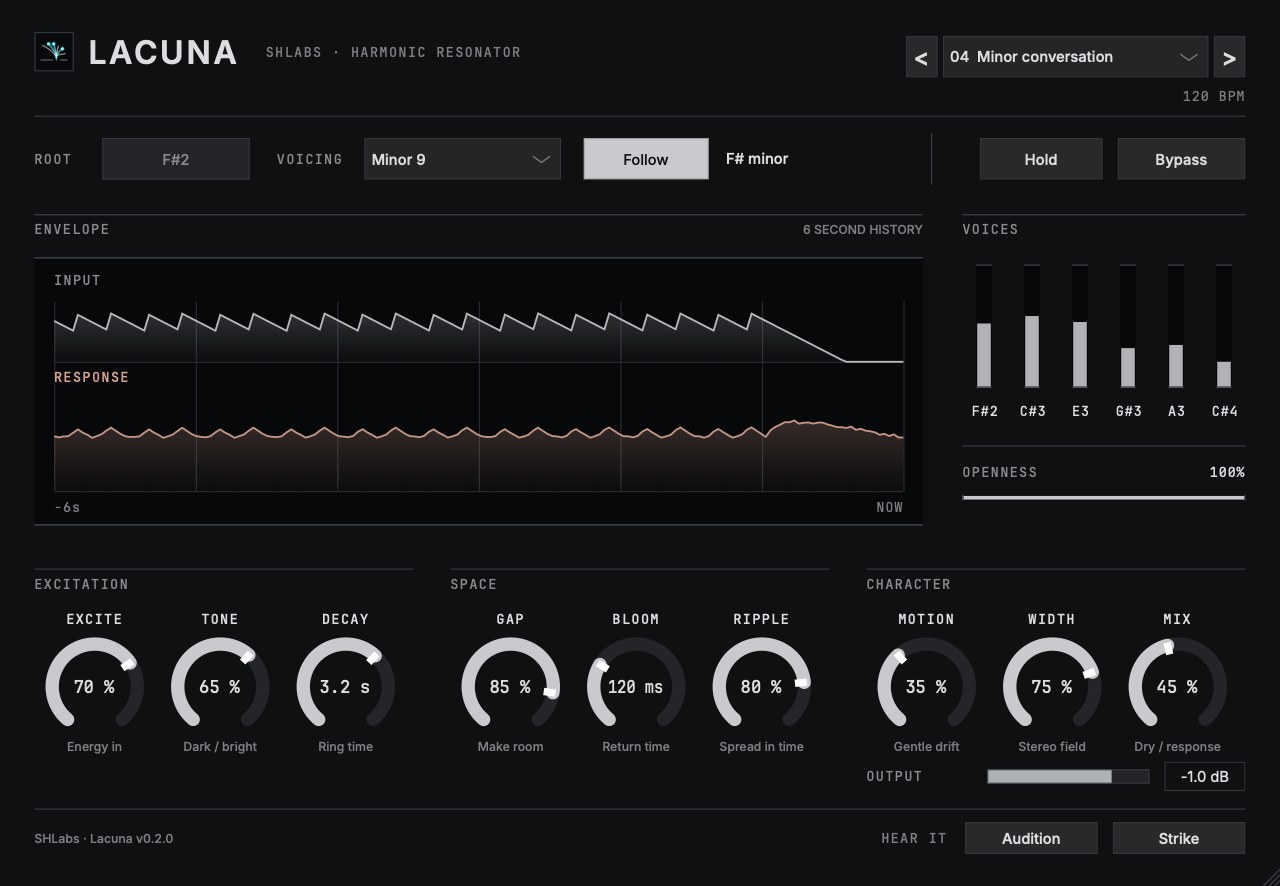Screen dimensions: 1280x886
Task: Click the '-6s' time axis label
Action: coord(67,508)
